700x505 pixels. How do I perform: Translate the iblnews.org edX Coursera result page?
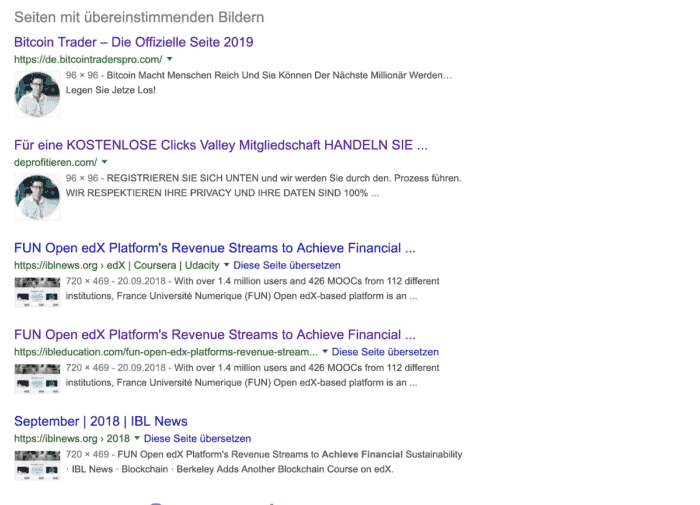pos(287,265)
